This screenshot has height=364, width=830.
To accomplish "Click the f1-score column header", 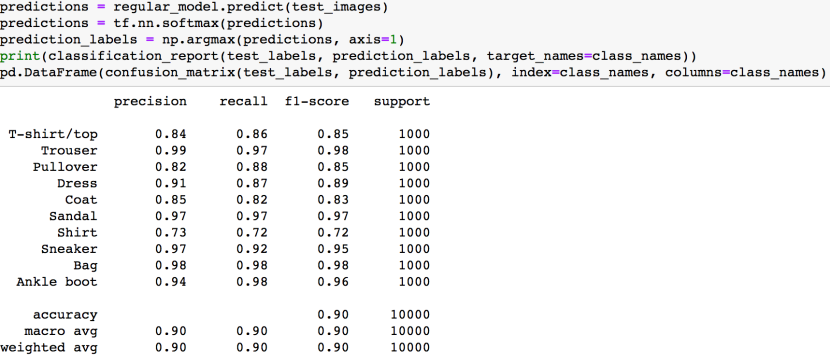I will point(317,102).
